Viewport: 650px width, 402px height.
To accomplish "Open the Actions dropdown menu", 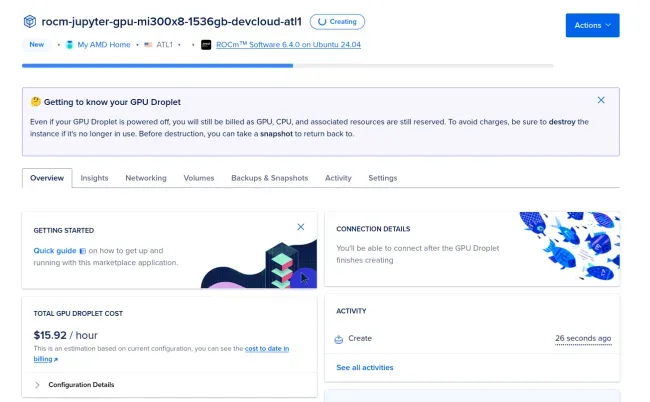I will tap(592, 25).
